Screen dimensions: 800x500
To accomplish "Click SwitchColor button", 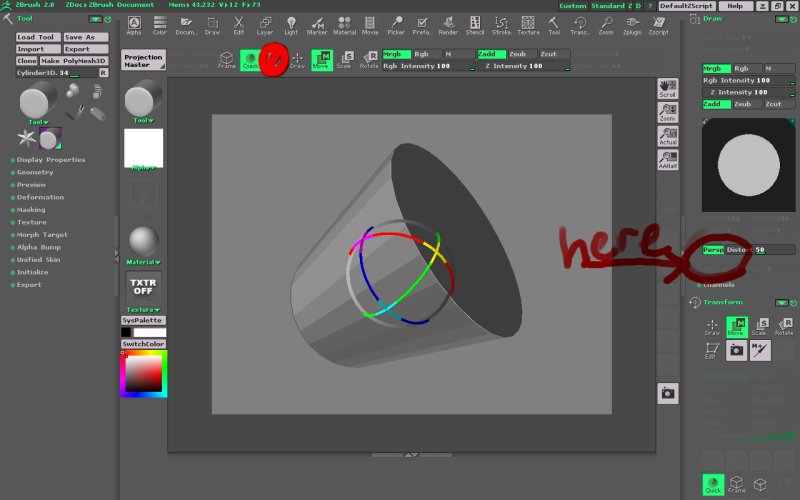I will 143,344.
